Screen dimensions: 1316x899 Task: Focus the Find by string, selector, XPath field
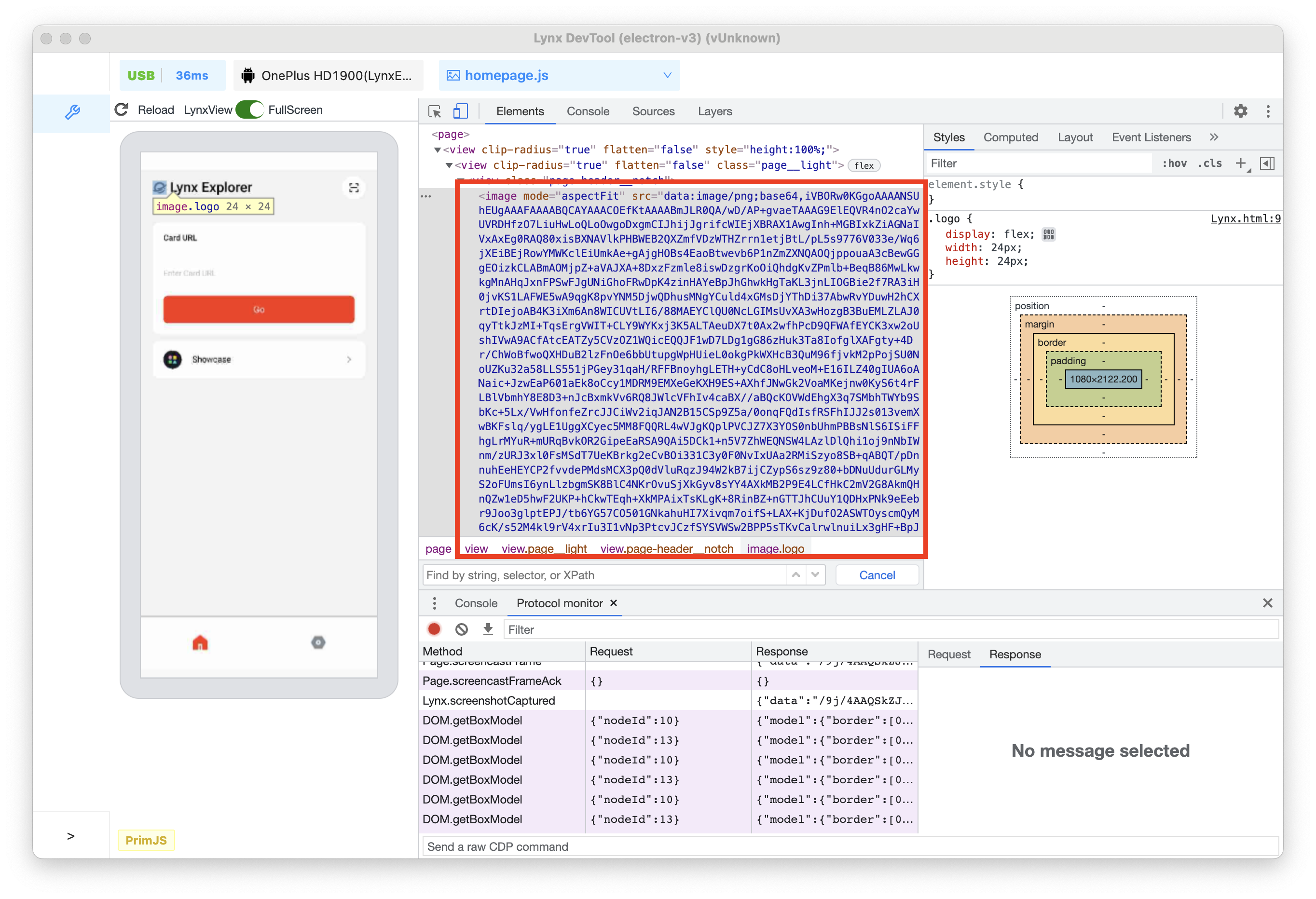click(604, 575)
